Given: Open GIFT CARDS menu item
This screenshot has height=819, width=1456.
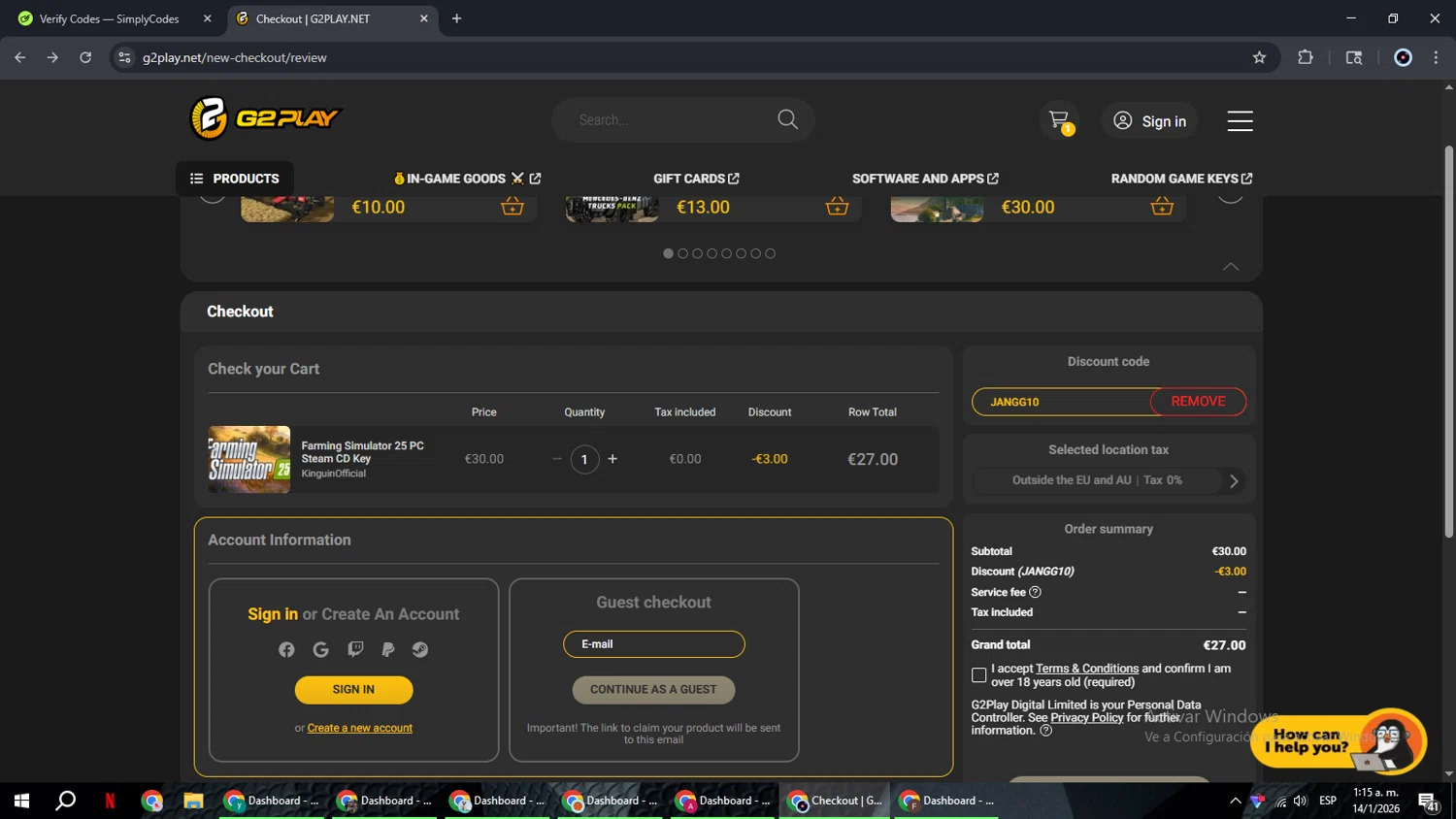Looking at the screenshot, I should (696, 179).
